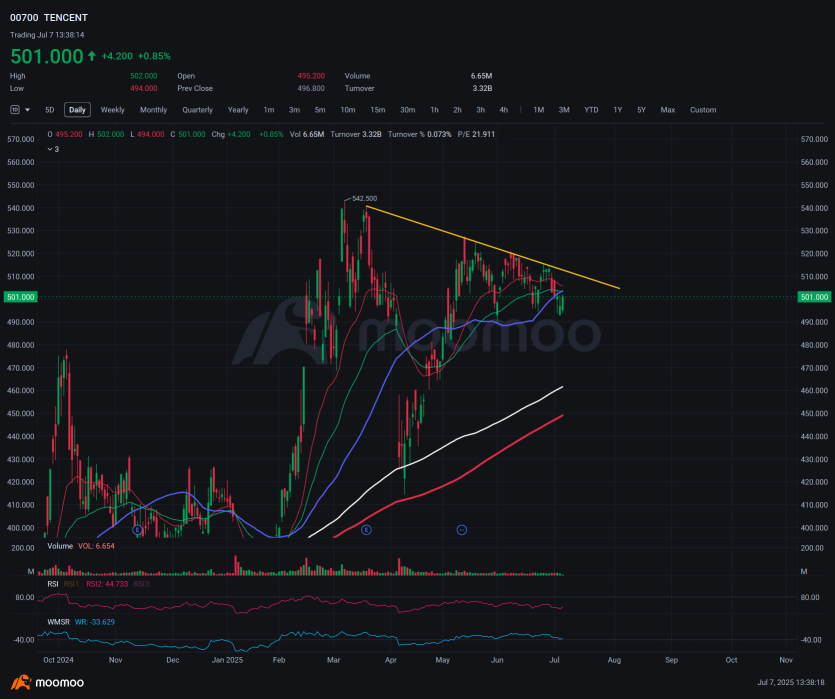
Task: Click the Volume 6.65M value in header
Action: (481, 76)
